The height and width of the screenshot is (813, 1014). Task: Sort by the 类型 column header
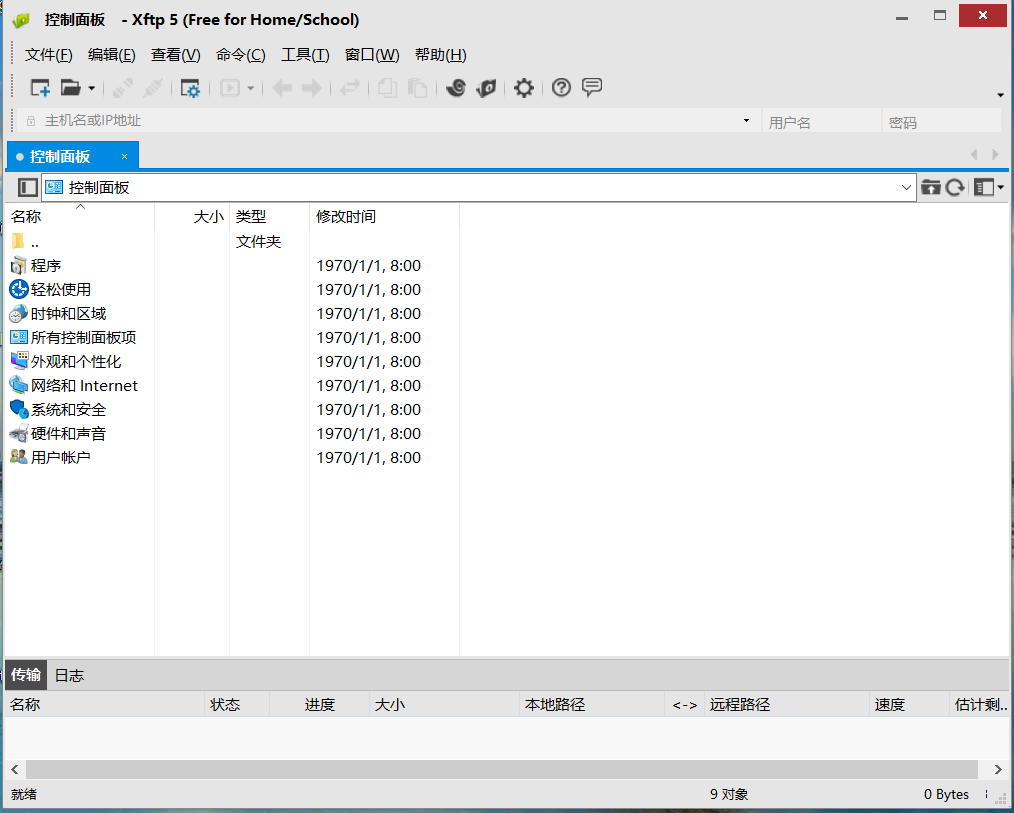[x=269, y=216]
